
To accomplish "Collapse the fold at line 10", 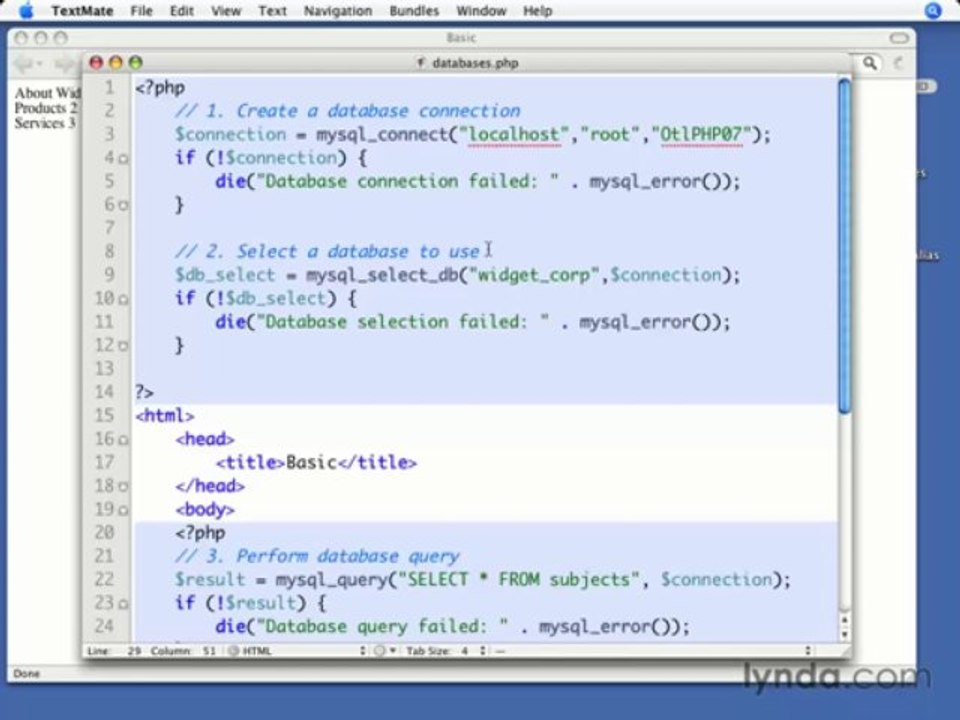I will [123, 299].
